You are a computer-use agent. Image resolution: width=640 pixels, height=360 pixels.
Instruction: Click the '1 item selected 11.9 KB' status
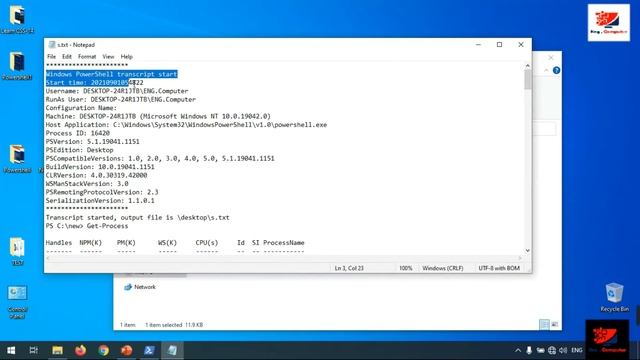click(x=174, y=325)
